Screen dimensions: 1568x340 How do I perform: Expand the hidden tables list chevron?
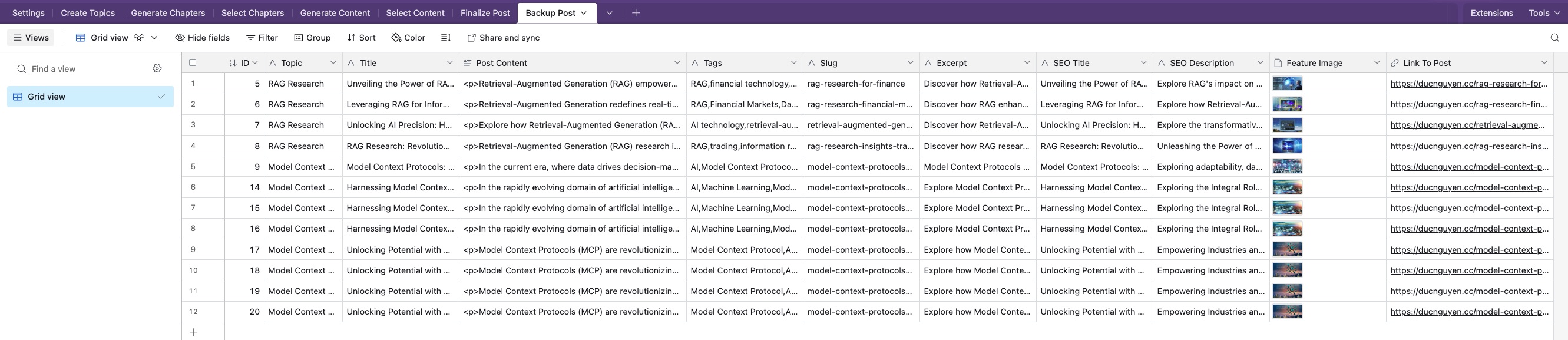609,13
